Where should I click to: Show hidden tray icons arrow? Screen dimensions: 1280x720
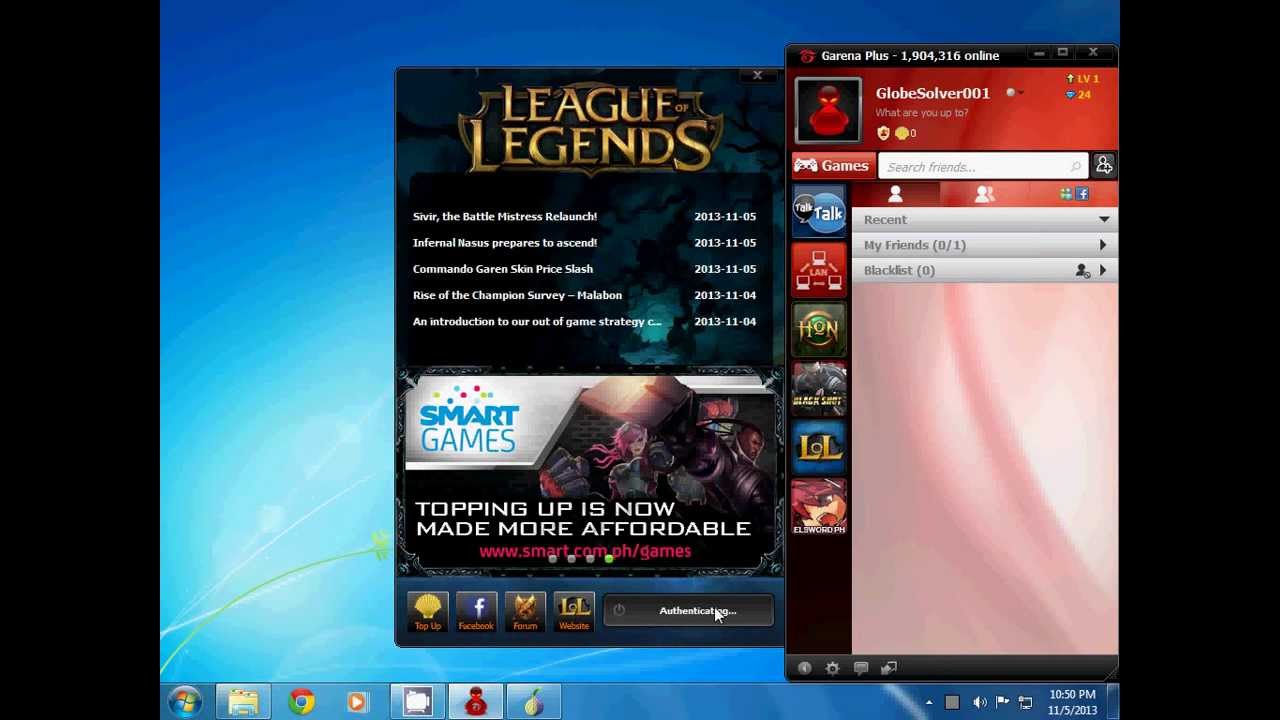pyautogui.click(x=929, y=702)
